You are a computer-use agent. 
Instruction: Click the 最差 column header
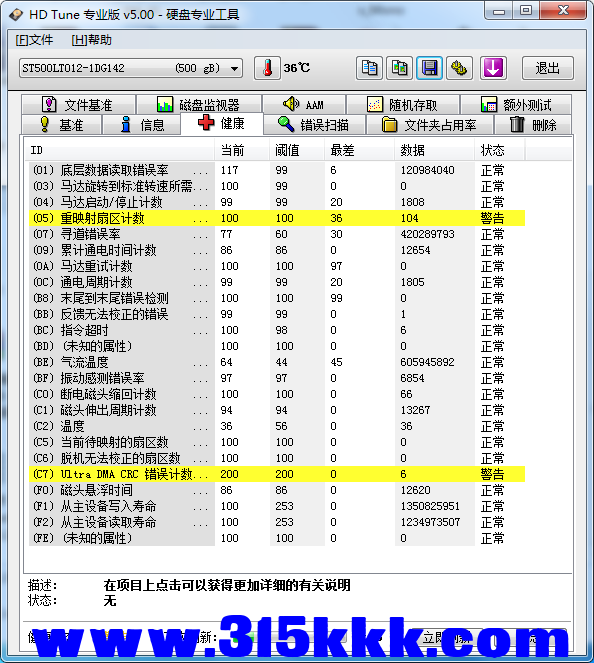(360, 150)
